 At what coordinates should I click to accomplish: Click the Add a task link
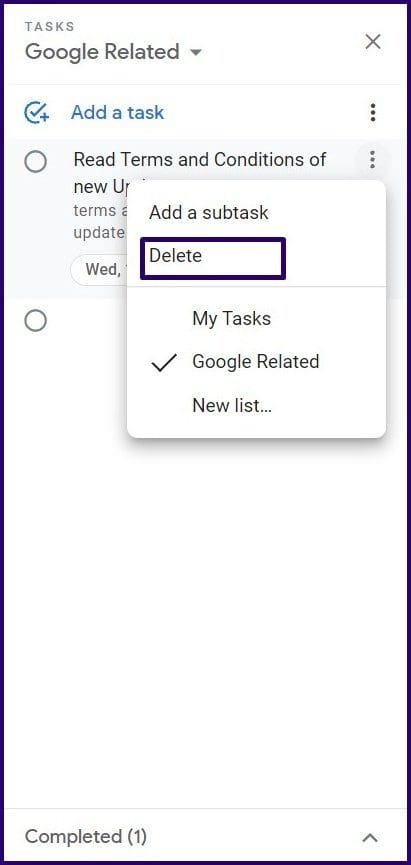118,113
